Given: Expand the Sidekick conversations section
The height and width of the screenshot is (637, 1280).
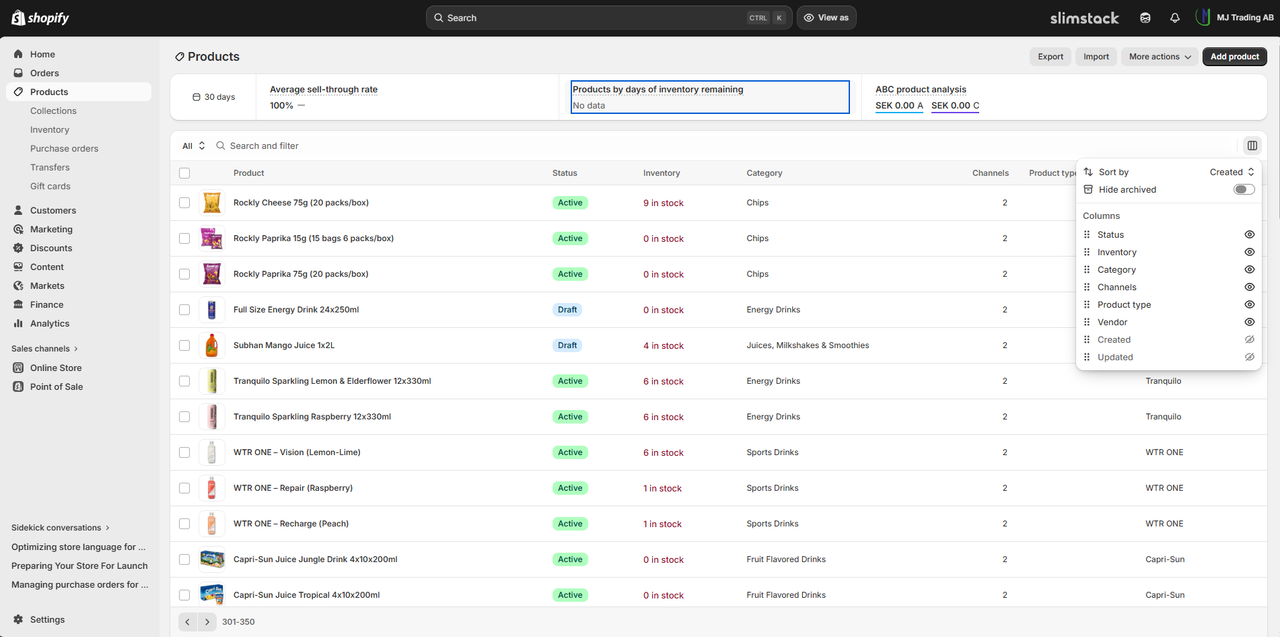Looking at the screenshot, I should pos(61,528).
